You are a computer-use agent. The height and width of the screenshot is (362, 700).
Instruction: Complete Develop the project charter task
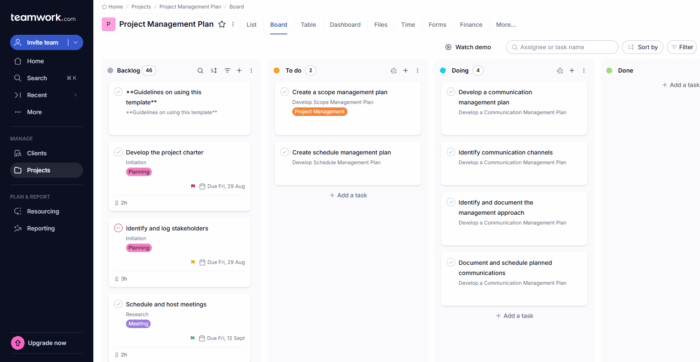coord(118,152)
